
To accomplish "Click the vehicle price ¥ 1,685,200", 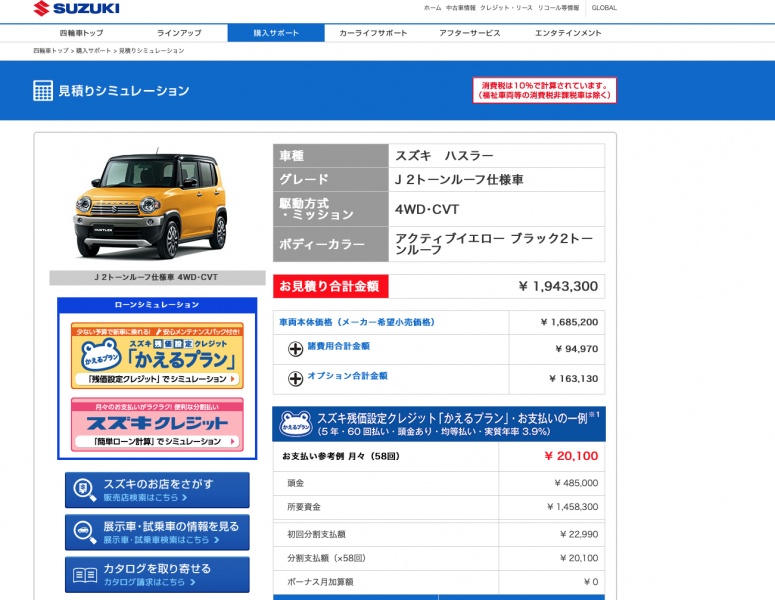I will (x=569, y=322).
